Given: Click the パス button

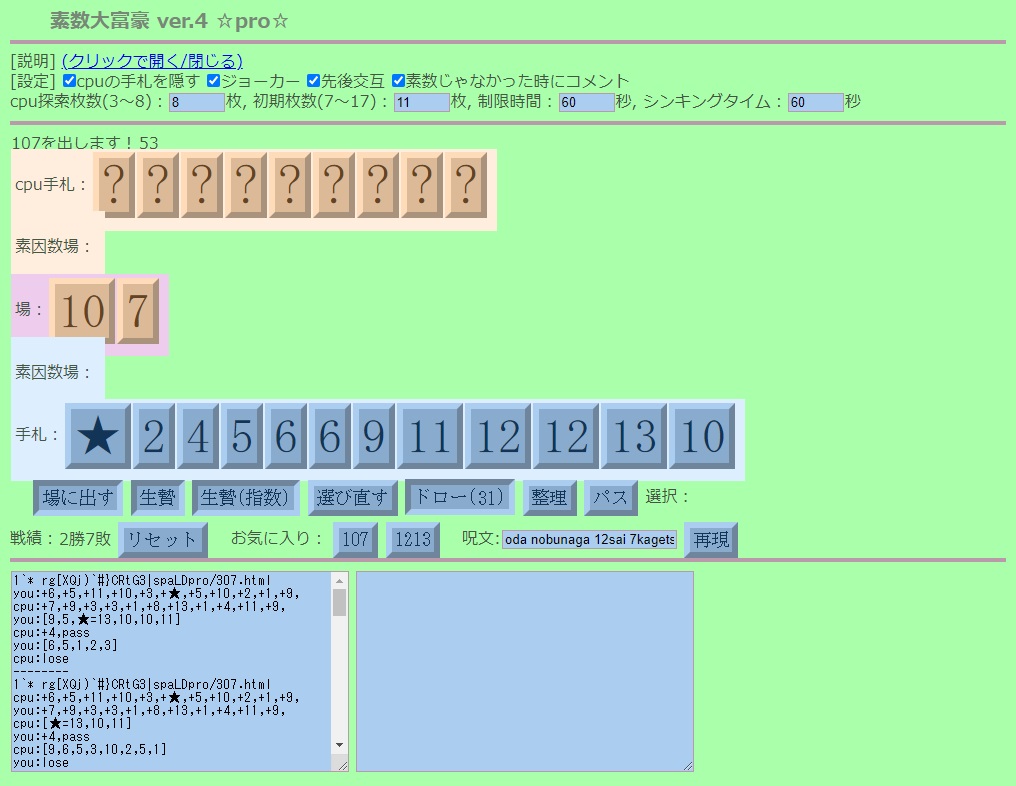Looking at the screenshot, I should click(610, 498).
